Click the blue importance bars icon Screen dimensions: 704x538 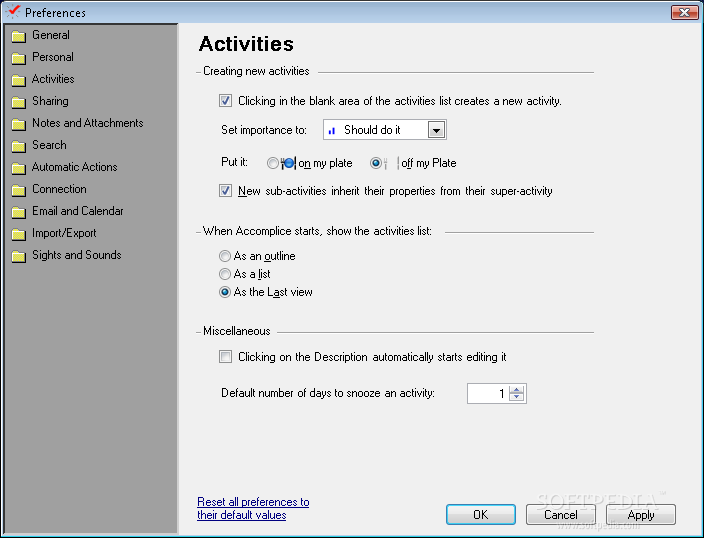(332, 131)
